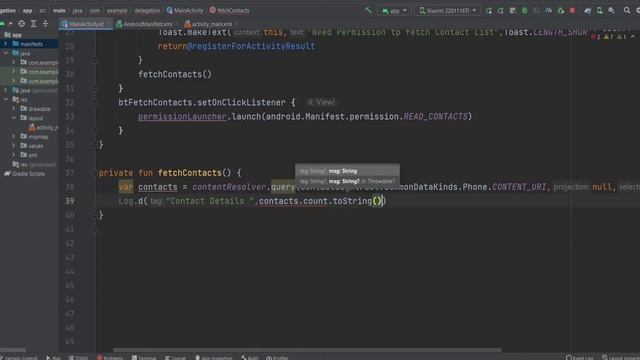This screenshot has height=360, width=640.
Task: Collapse the java folder
Action: pyautogui.click(x=5, y=53)
